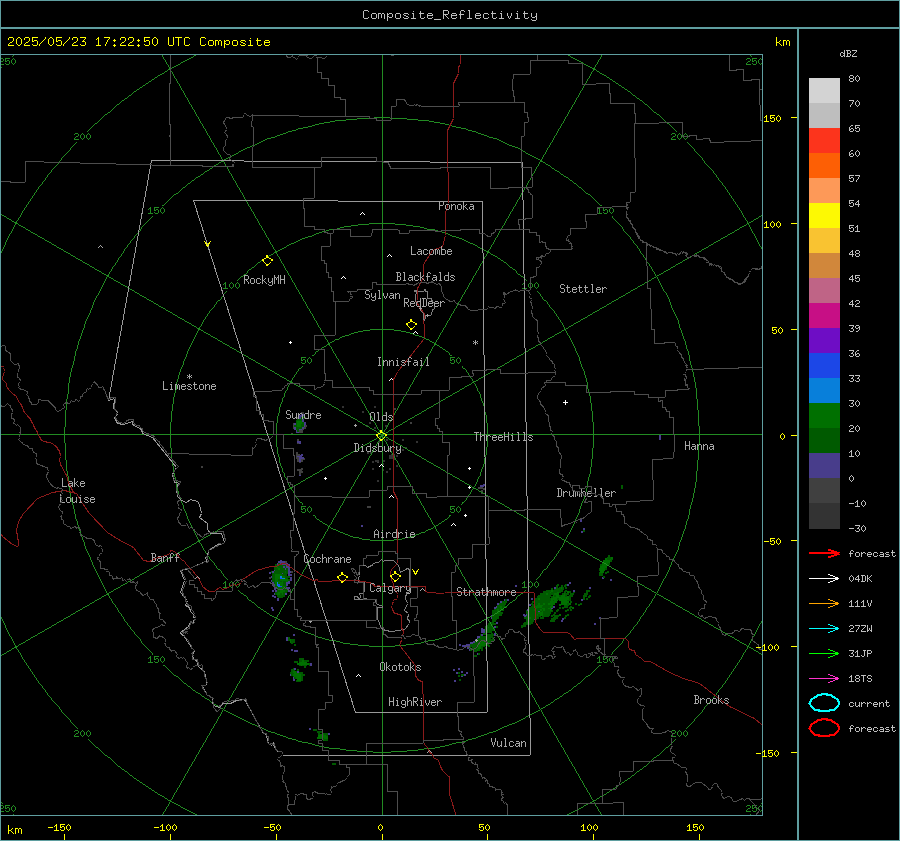This screenshot has height=841, width=900.
Task: Click the white plus marker west of Hanna
Action: tap(565, 402)
